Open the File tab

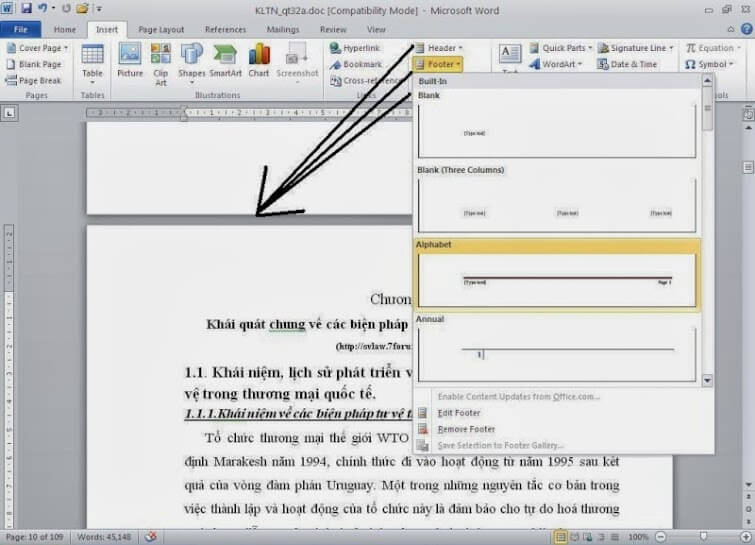click(20, 30)
